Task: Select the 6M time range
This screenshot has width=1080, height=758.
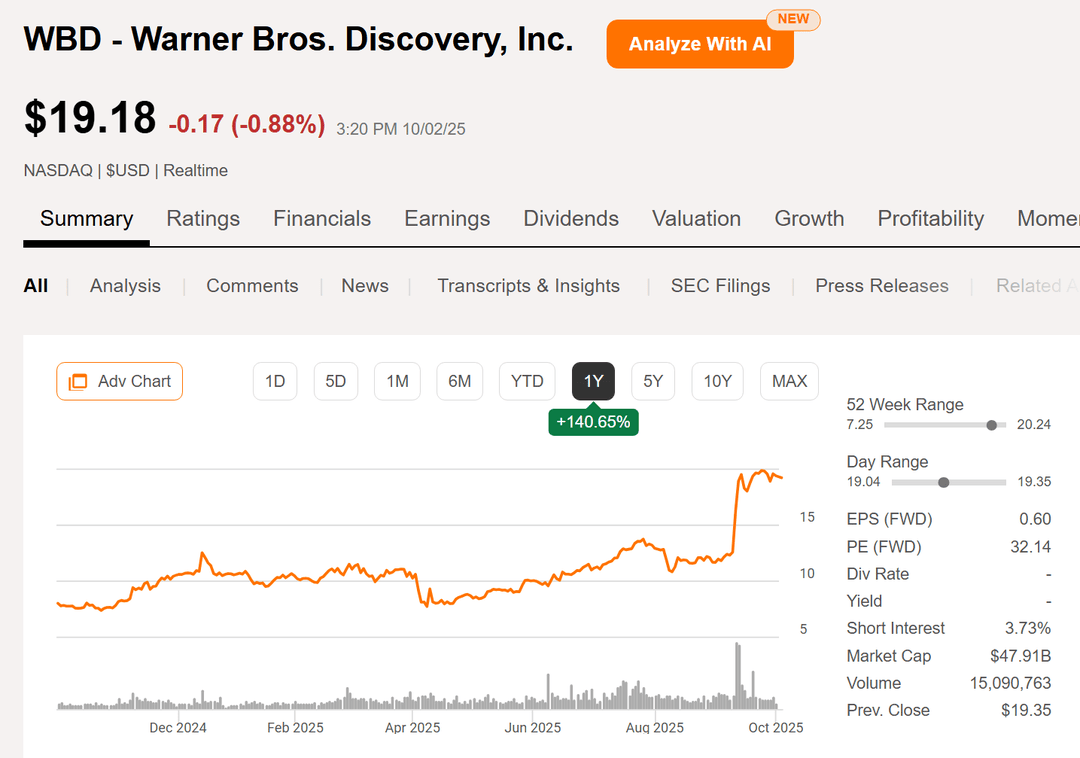Action: coord(459,381)
